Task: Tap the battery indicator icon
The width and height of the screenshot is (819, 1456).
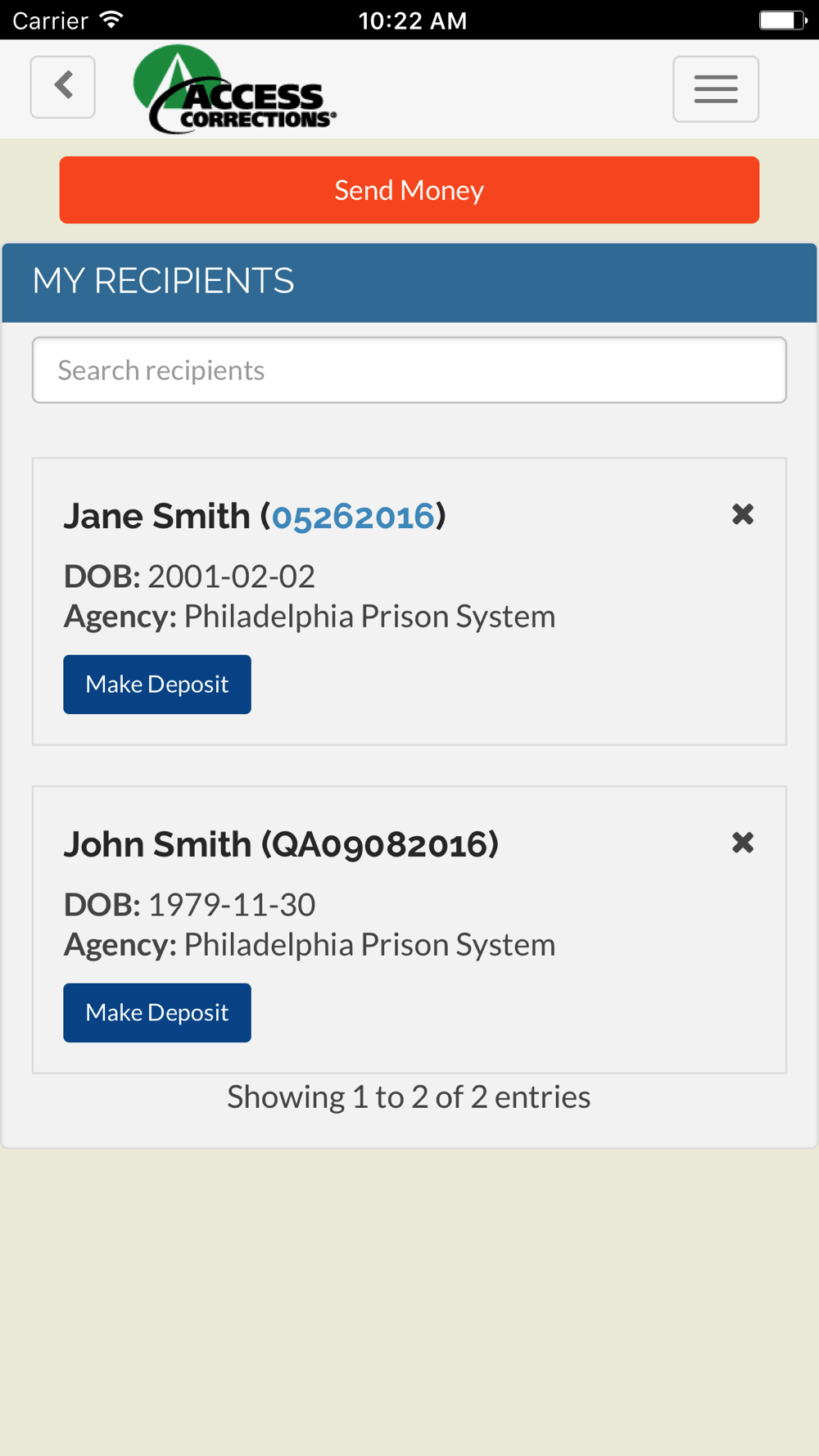Action: tap(782, 20)
